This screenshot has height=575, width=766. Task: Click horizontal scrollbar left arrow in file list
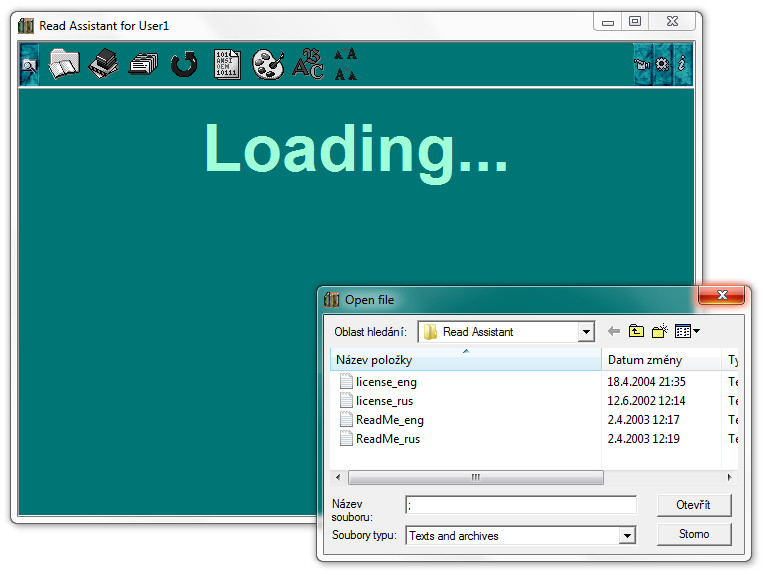click(x=338, y=477)
